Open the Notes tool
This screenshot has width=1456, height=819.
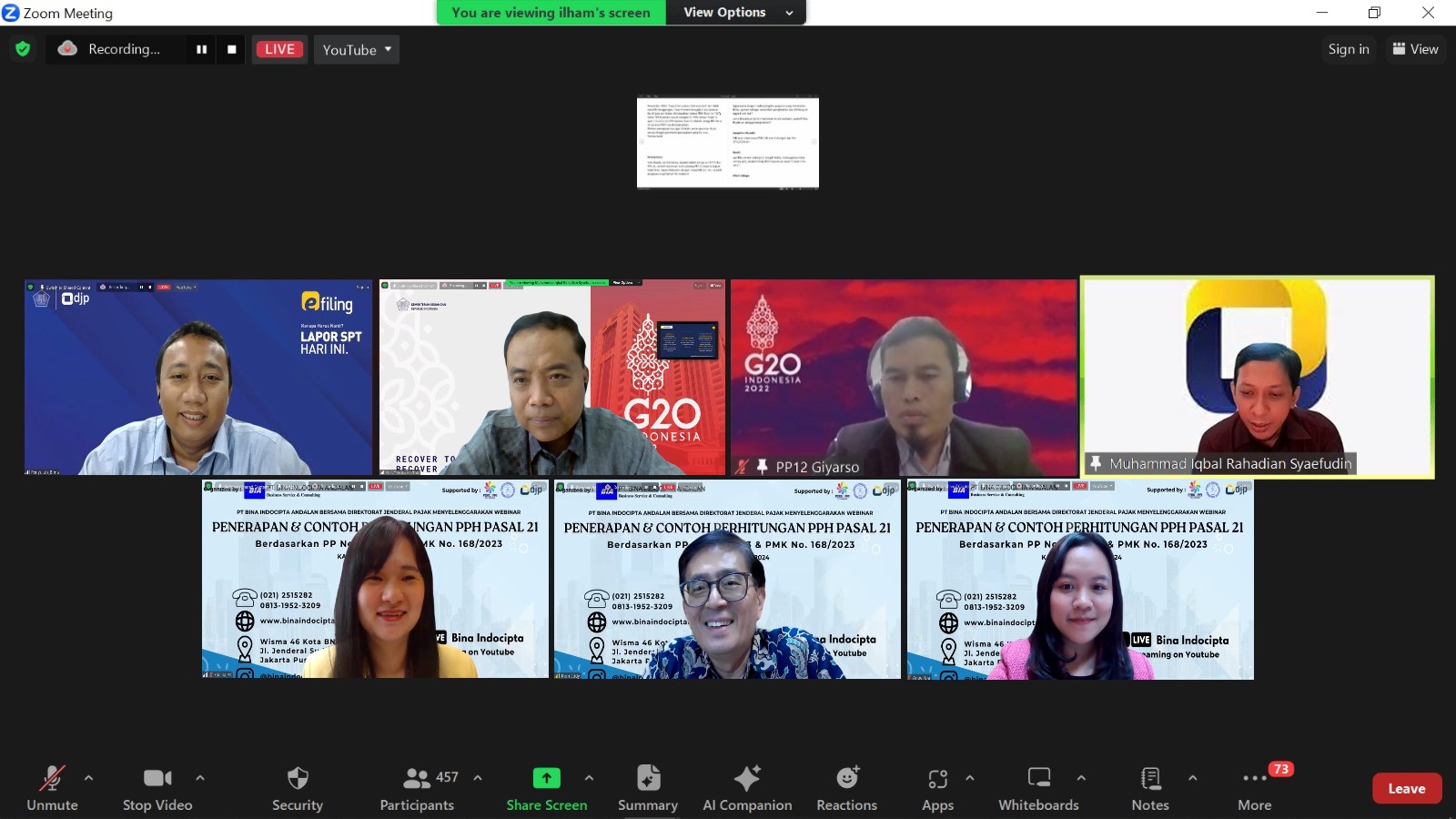pos(1150,788)
